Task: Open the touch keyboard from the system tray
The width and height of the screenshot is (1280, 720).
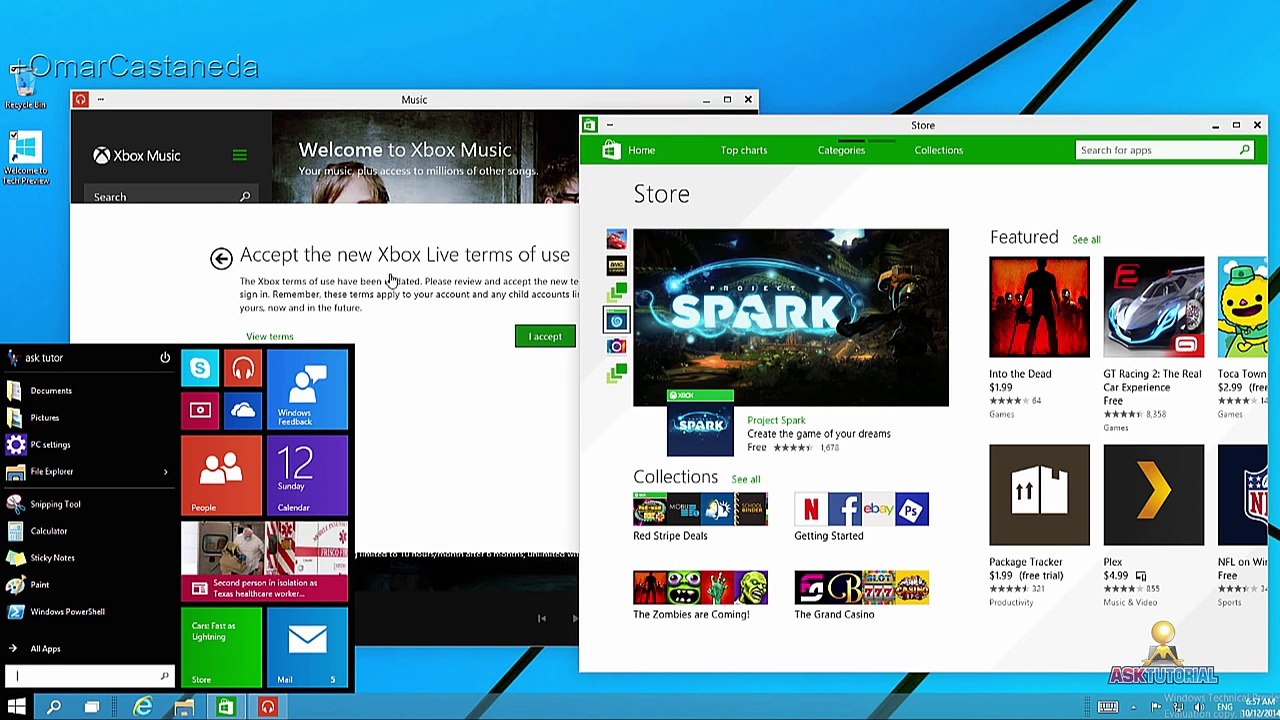Action: click(x=1108, y=707)
